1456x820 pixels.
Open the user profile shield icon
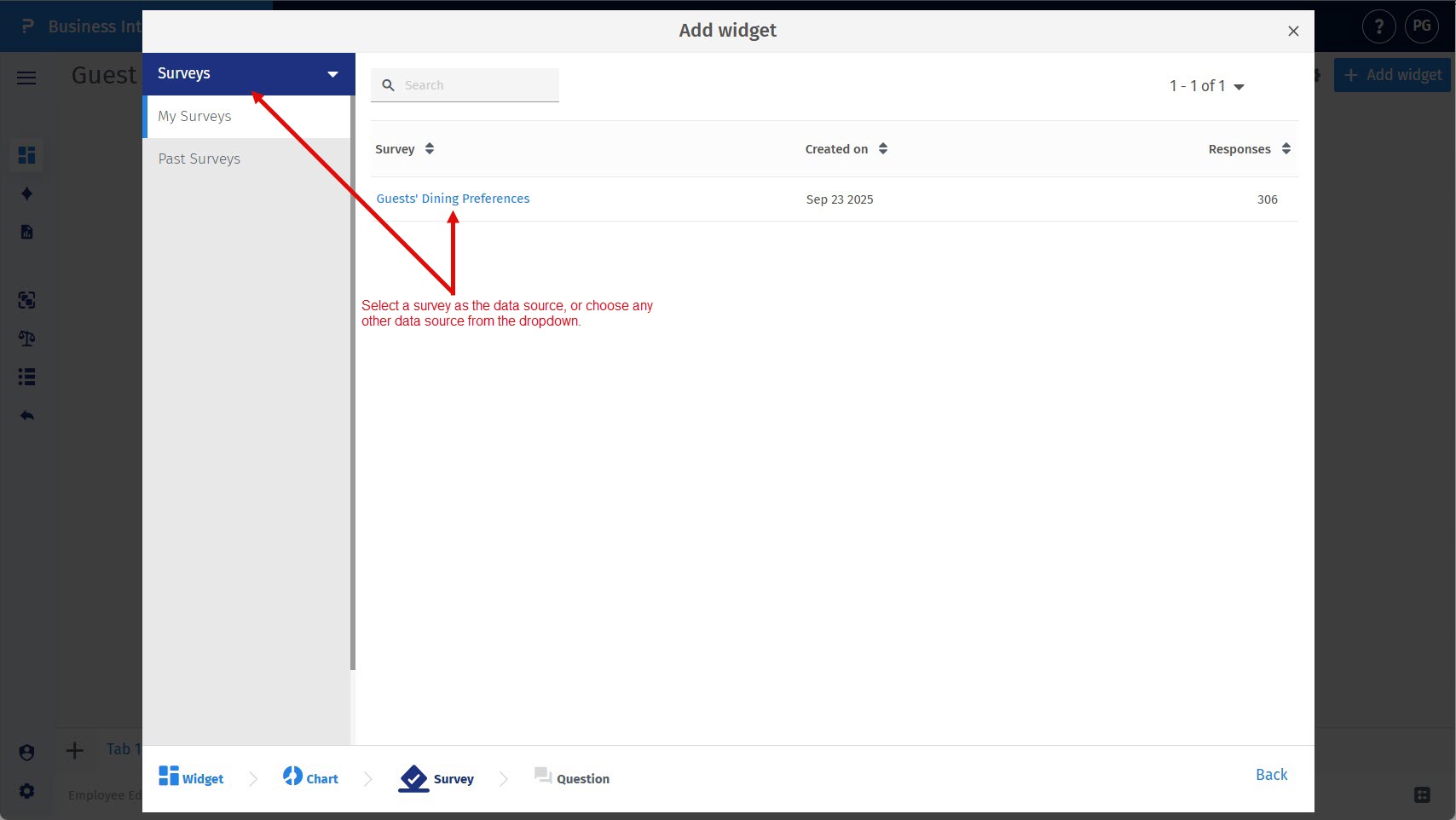point(26,752)
